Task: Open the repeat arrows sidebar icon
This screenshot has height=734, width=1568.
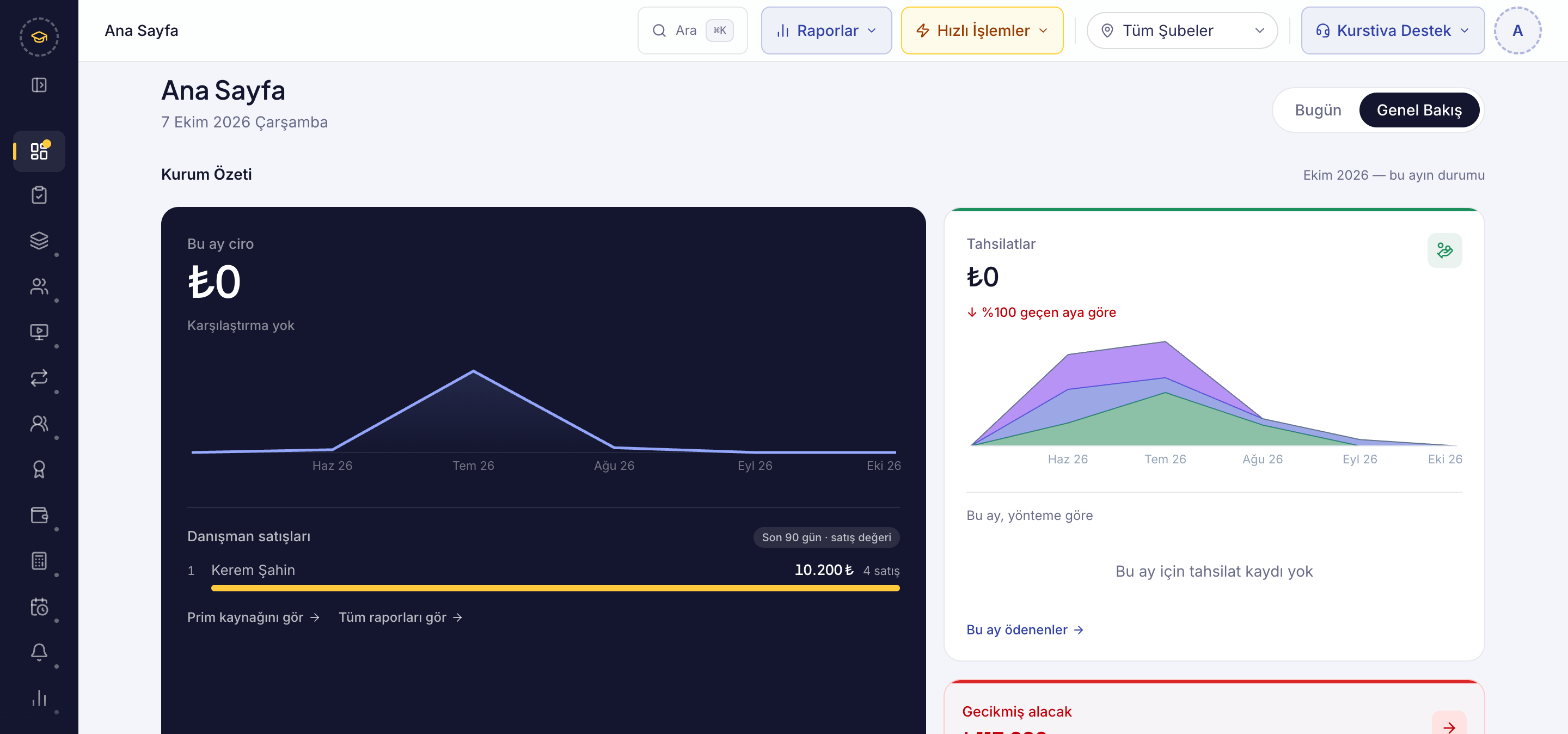Action: (39, 378)
